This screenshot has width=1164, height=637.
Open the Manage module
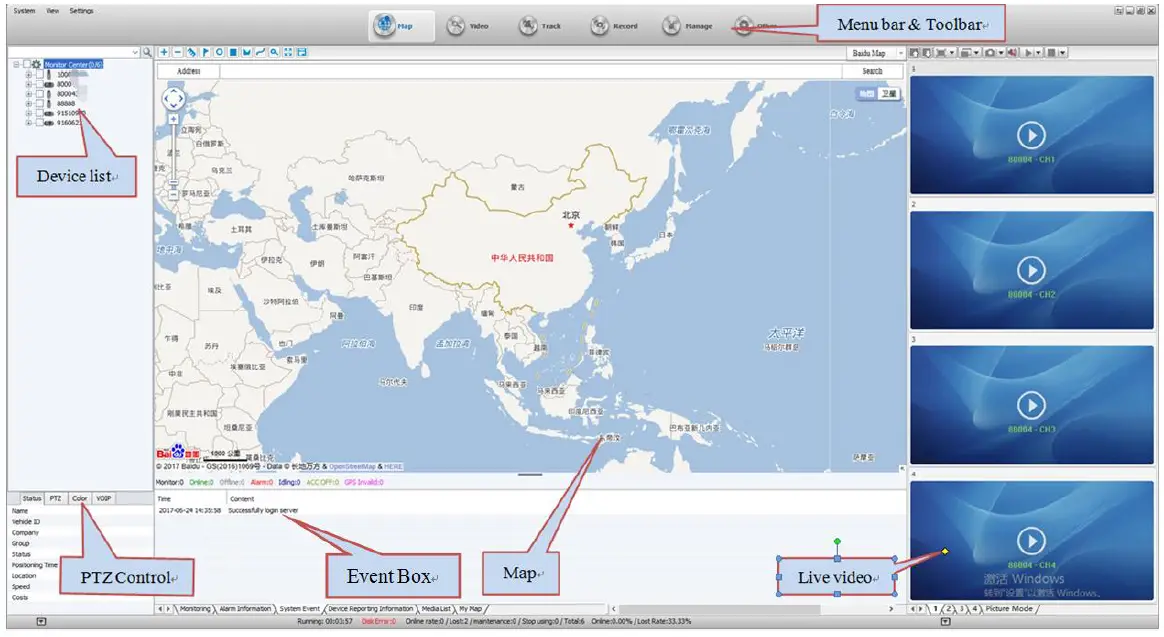(687, 25)
